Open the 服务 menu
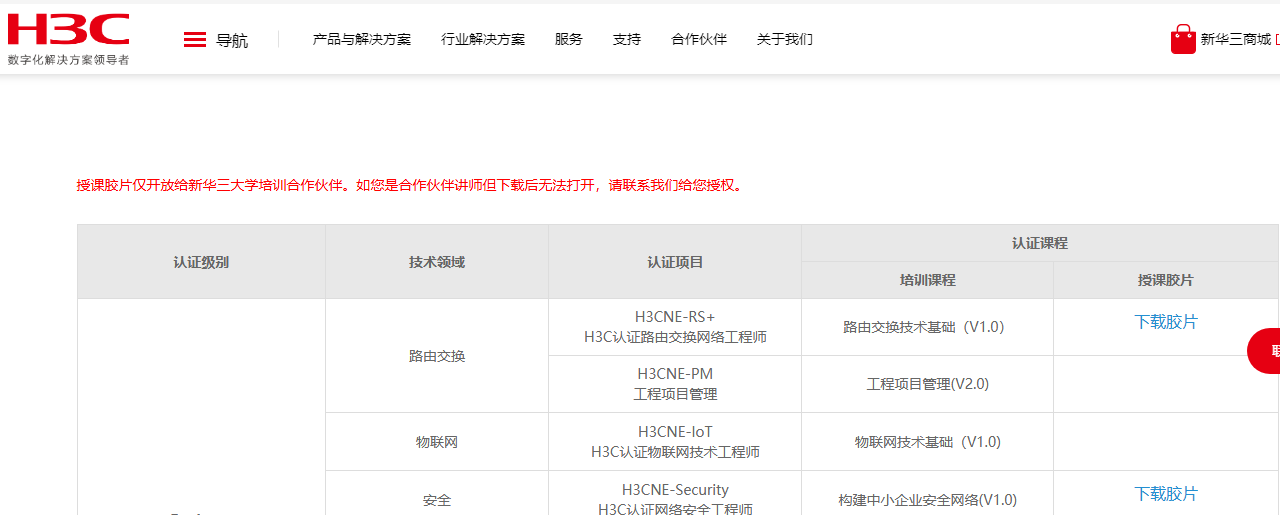The image size is (1280, 515). click(569, 40)
